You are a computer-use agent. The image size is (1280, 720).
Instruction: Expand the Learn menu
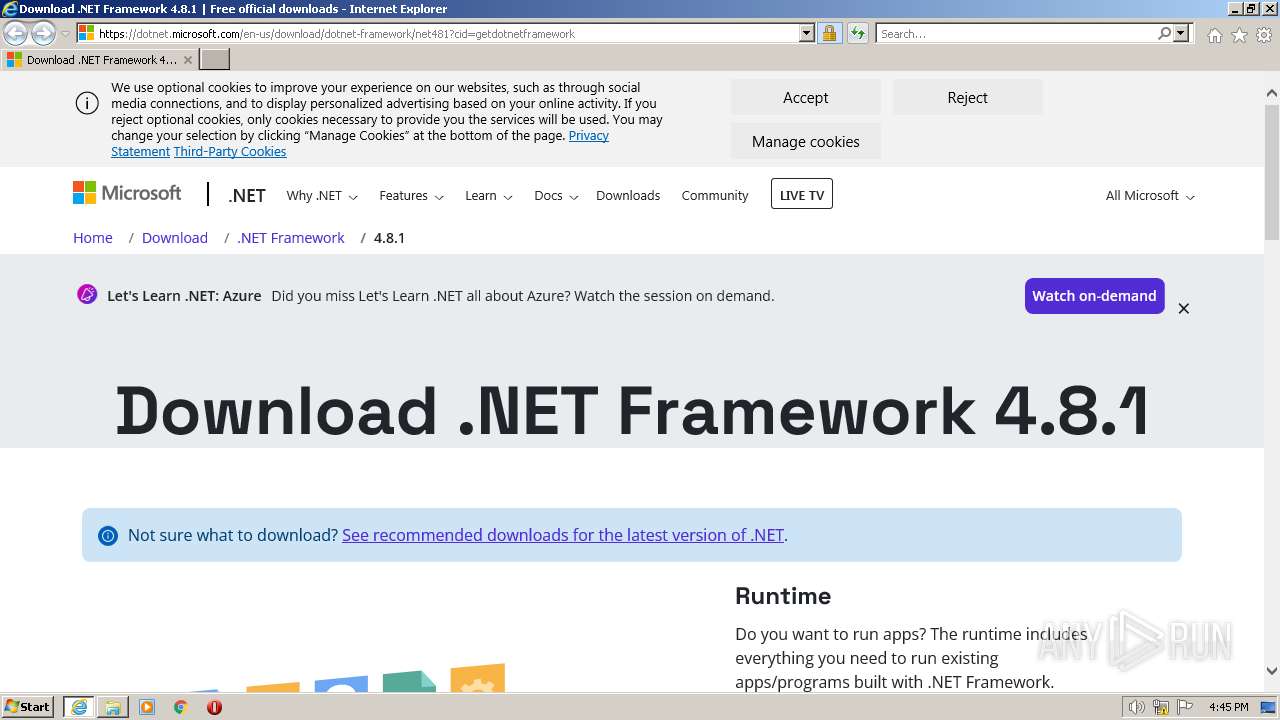(488, 196)
